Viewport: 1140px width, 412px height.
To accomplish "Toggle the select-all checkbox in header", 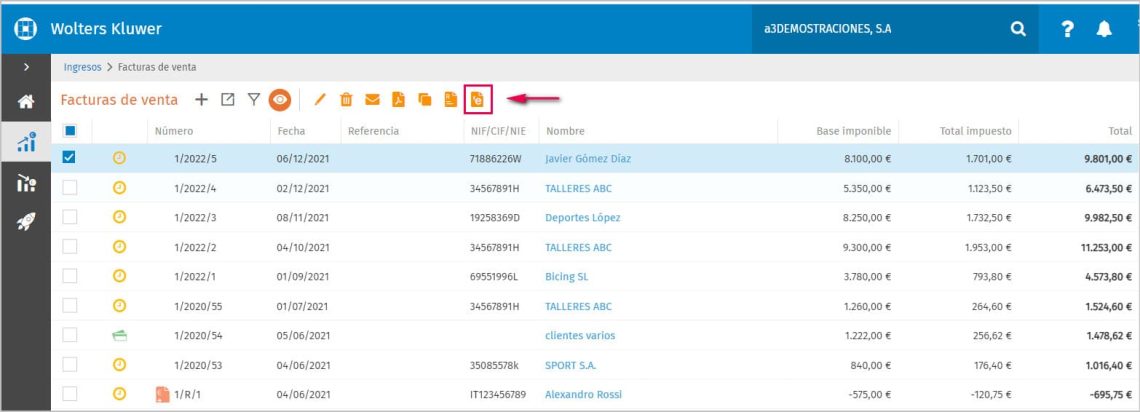I will click(x=70, y=131).
